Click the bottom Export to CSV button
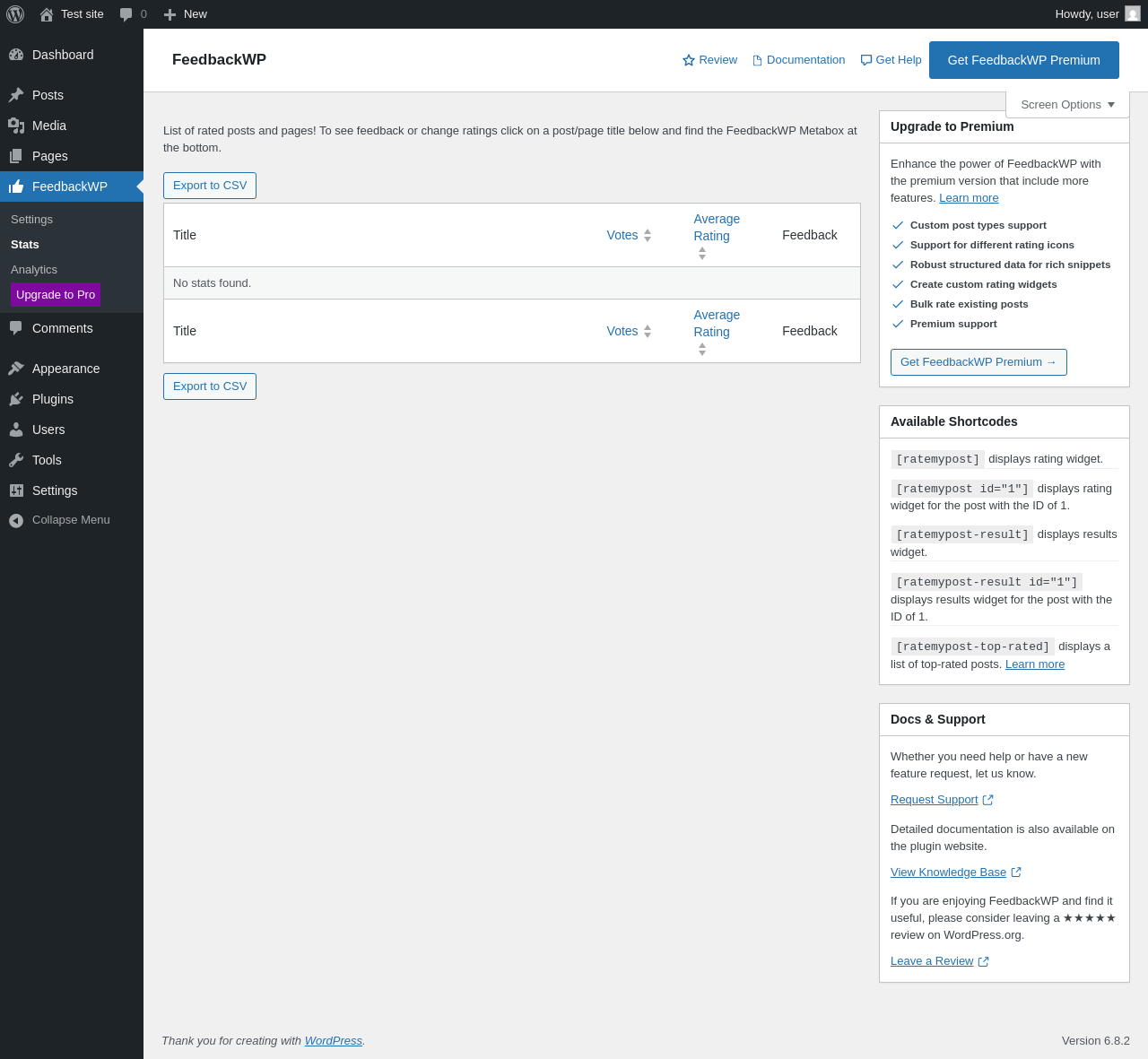Screen dimensions: 1148x1059 (x=210, y=386)
